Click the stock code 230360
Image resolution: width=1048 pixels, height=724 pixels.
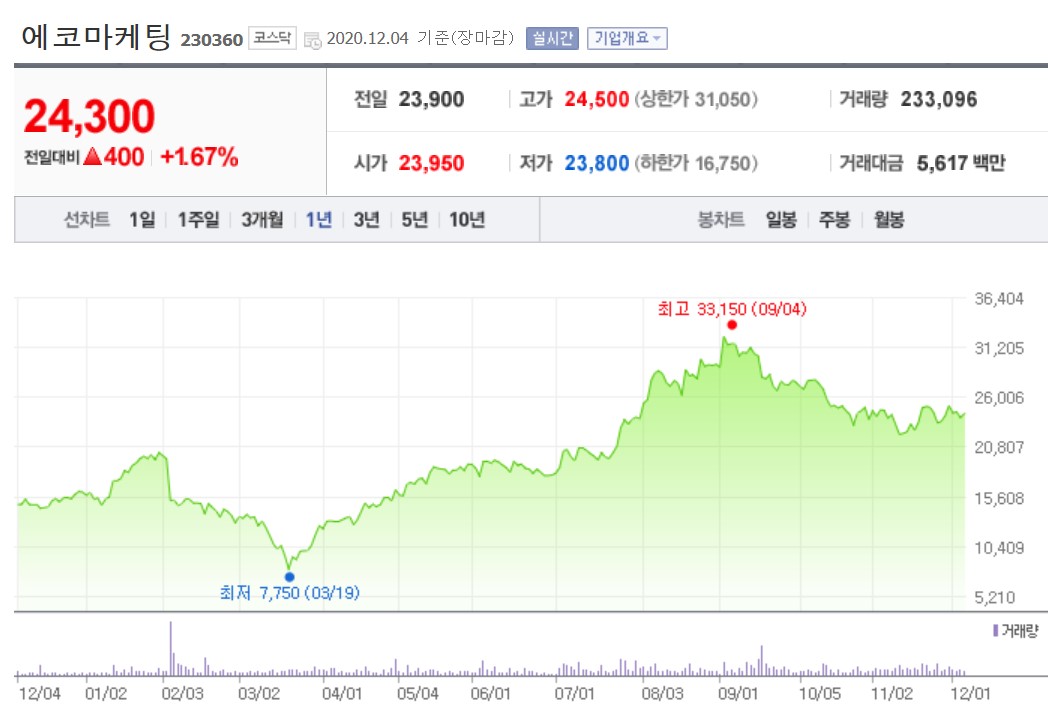(211, 40)
